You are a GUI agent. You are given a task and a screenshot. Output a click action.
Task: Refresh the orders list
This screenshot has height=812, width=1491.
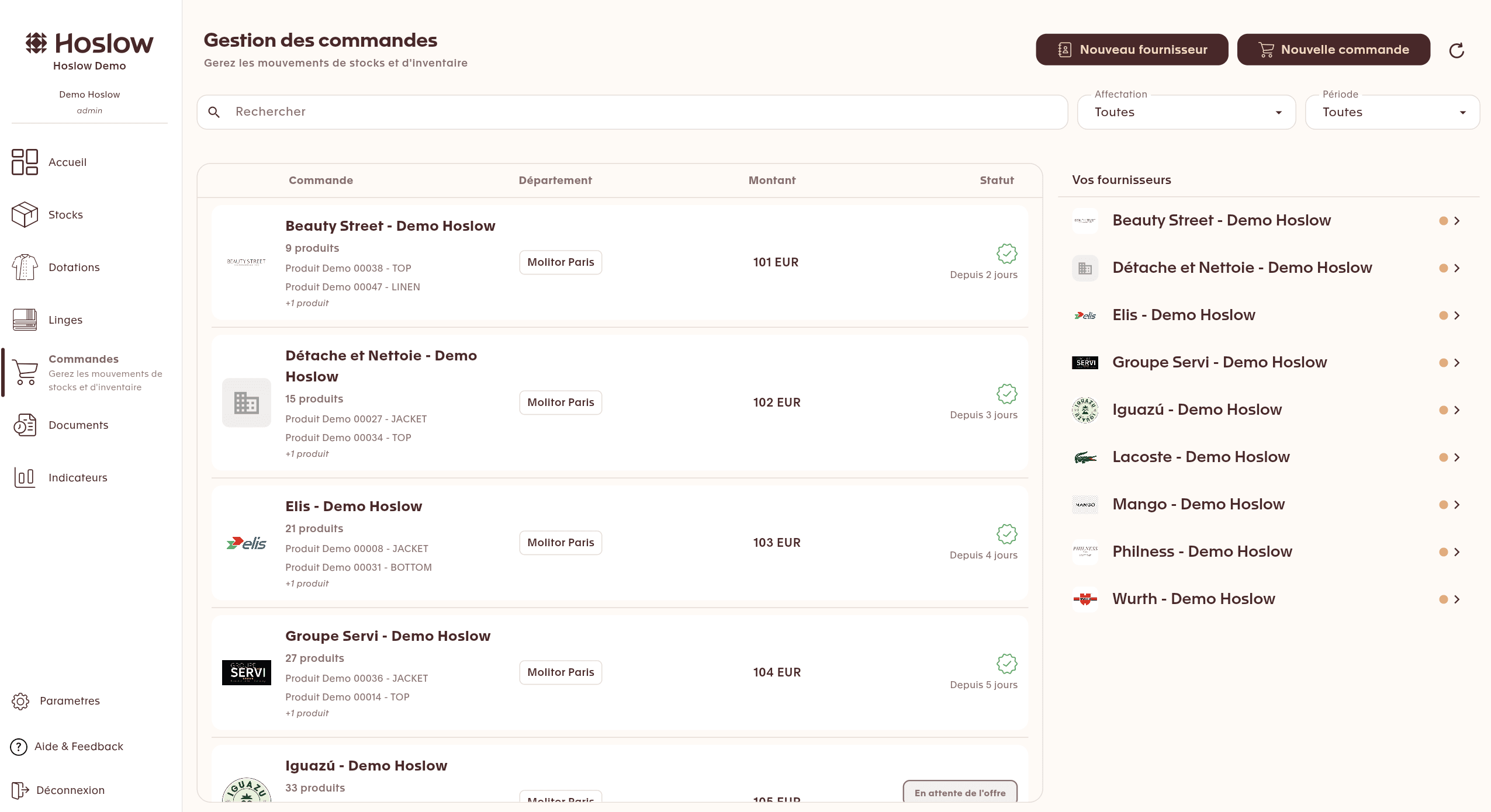(1457, 50)
